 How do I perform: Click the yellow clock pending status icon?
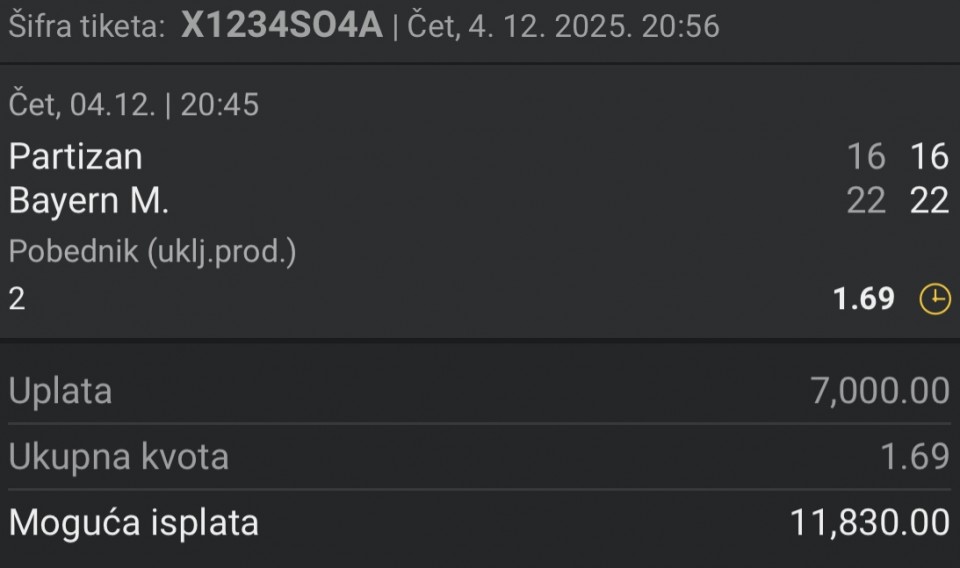click(934, 299)
